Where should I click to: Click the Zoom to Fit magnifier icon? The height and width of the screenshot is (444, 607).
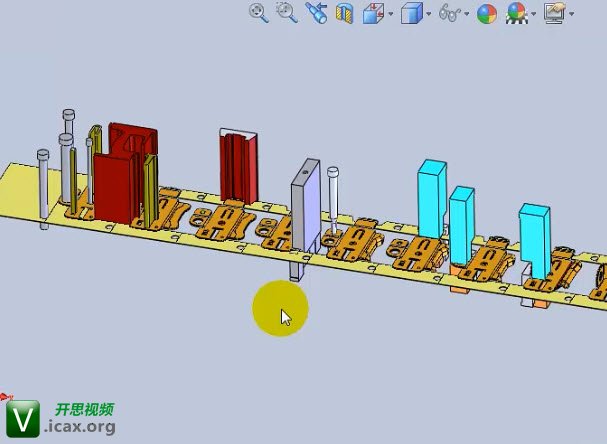click(259, 13)
